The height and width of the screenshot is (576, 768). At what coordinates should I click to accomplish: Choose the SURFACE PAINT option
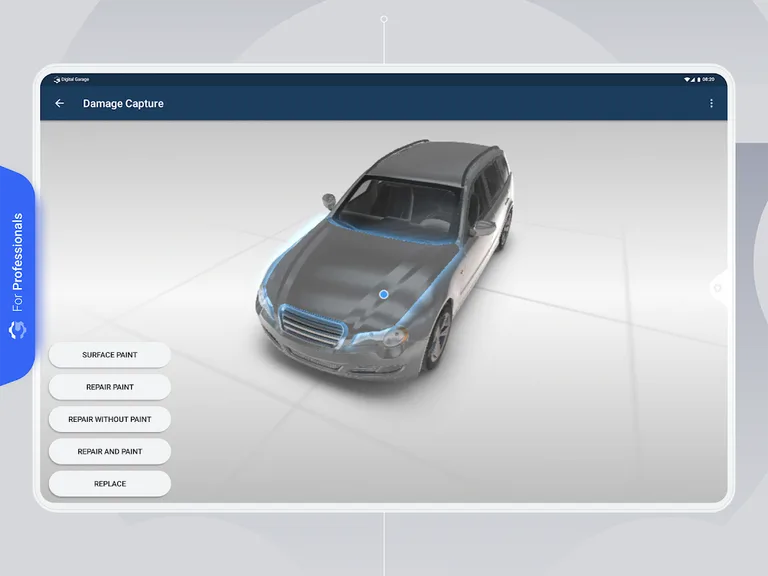(x=110, y=355)
